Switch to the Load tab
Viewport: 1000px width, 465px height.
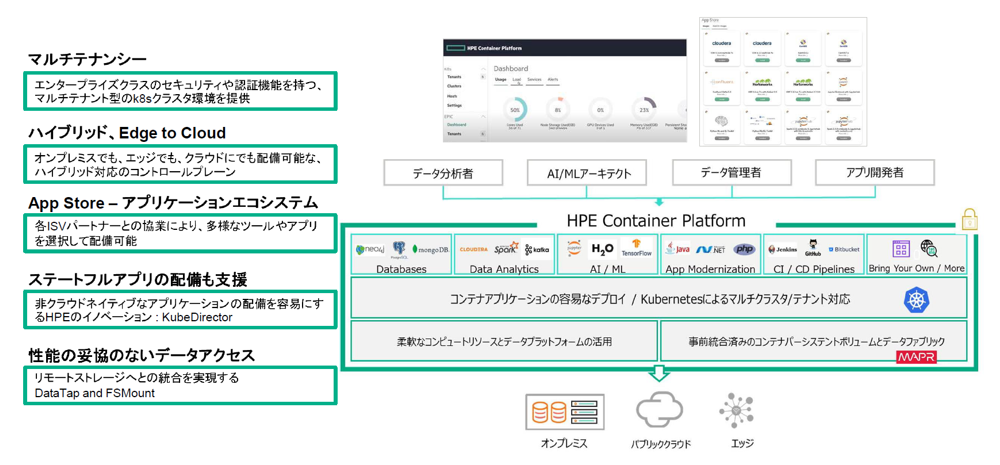(517, 80)
